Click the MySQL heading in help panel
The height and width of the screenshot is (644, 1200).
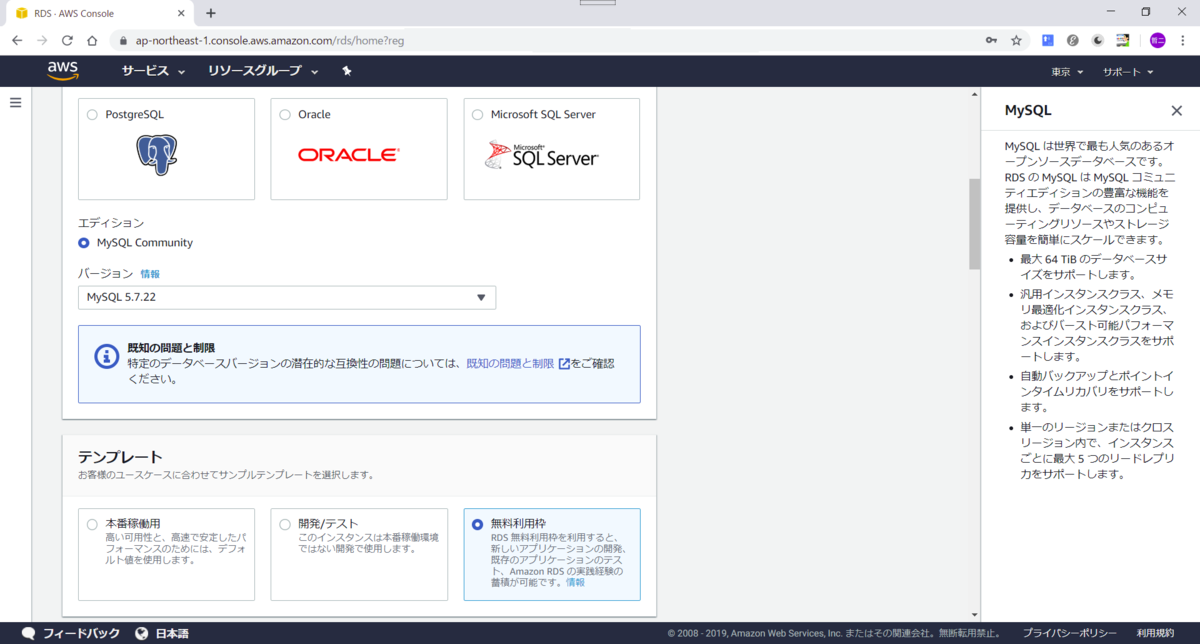1028,111
